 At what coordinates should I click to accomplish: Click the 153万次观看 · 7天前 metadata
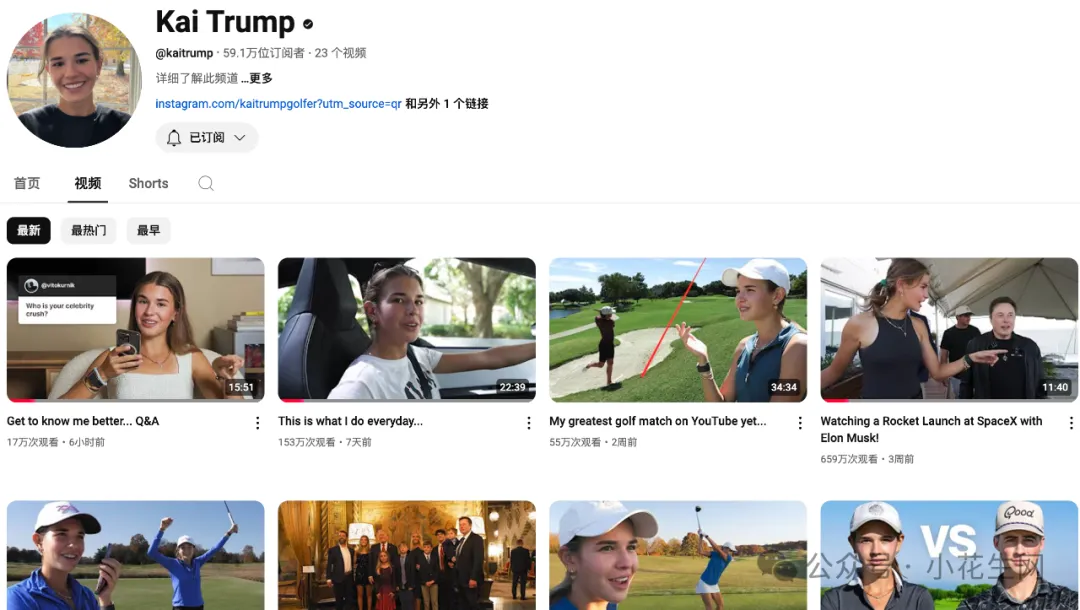[x=324, y=442]
